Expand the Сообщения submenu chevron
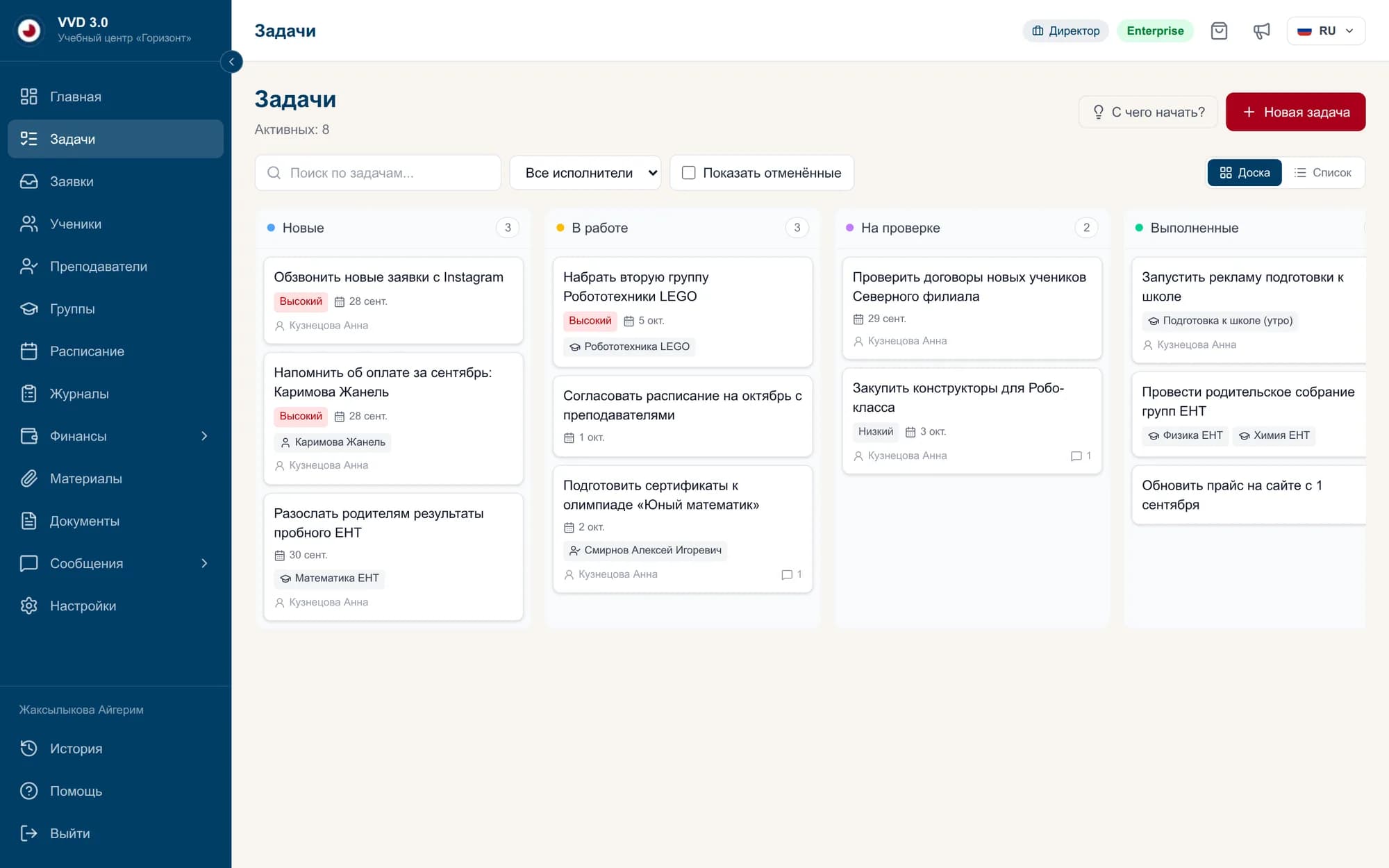The height and width of the screenshot is (868, 1389). [204, 563]
